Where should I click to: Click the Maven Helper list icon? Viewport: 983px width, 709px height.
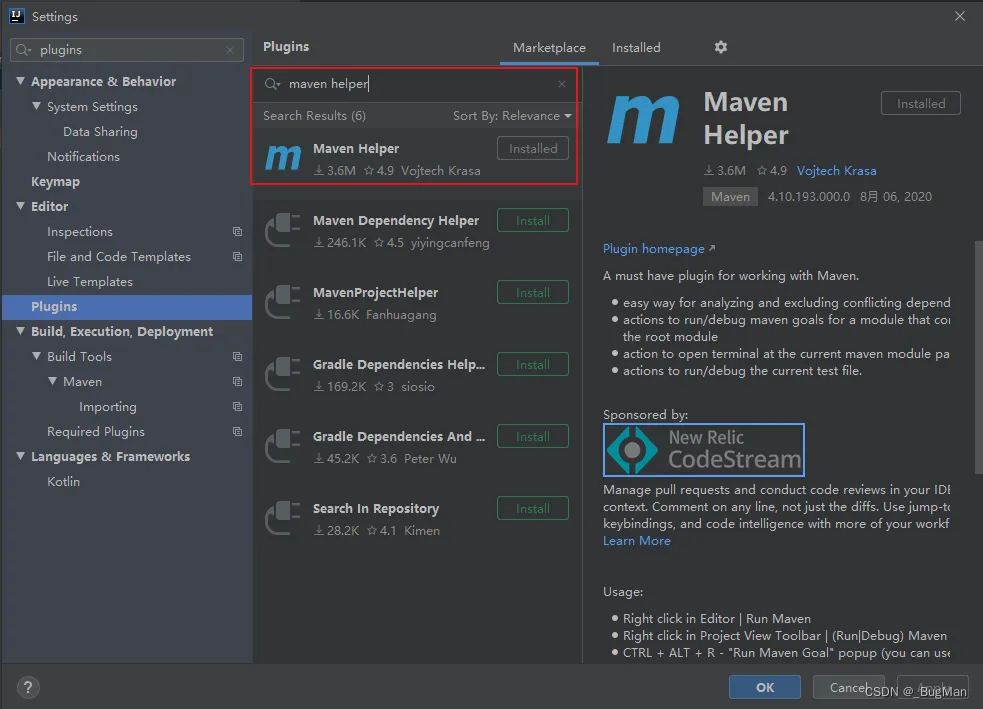(x=283, y=158)
